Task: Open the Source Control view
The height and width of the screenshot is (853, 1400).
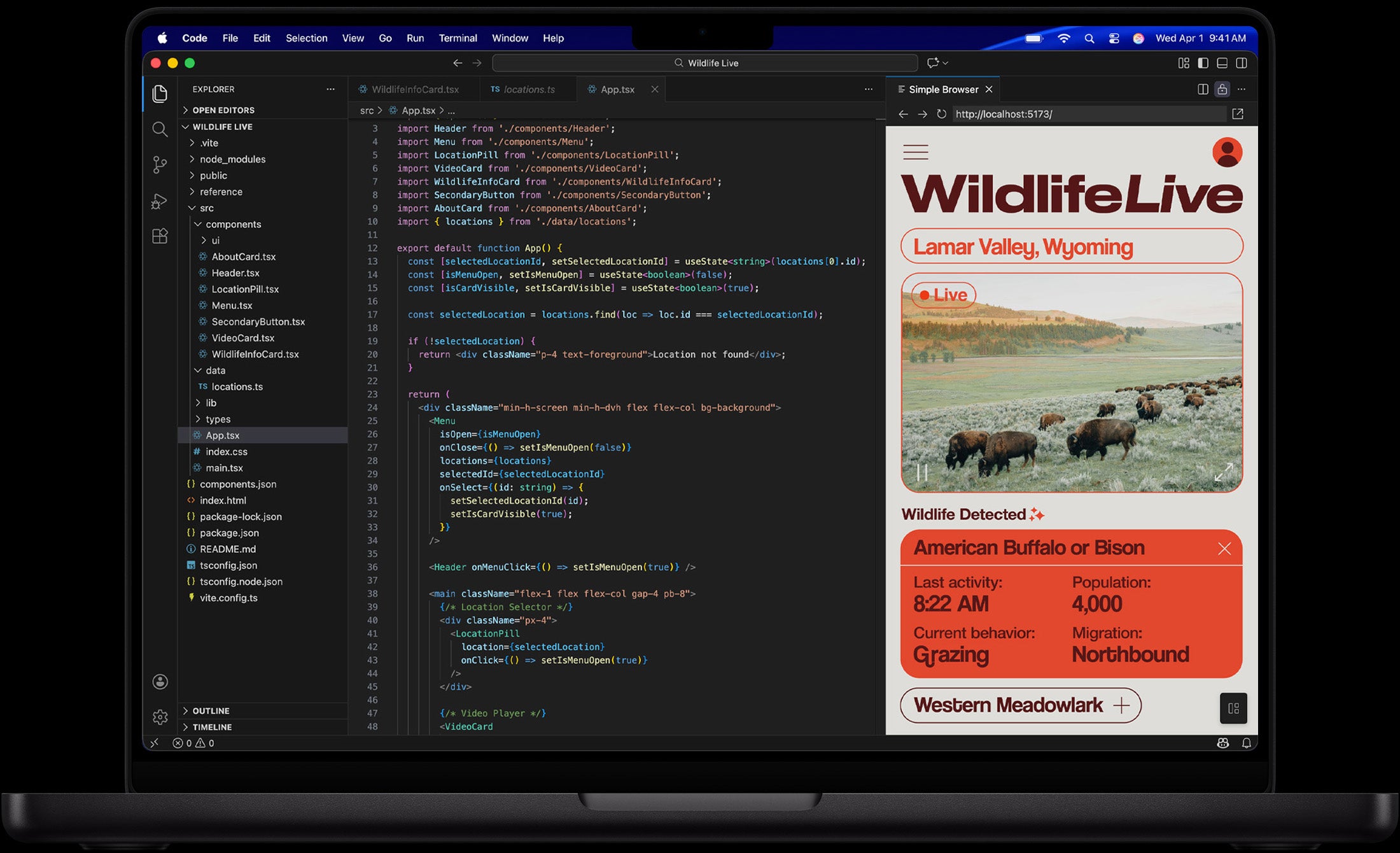Action: tap(160, 166)
